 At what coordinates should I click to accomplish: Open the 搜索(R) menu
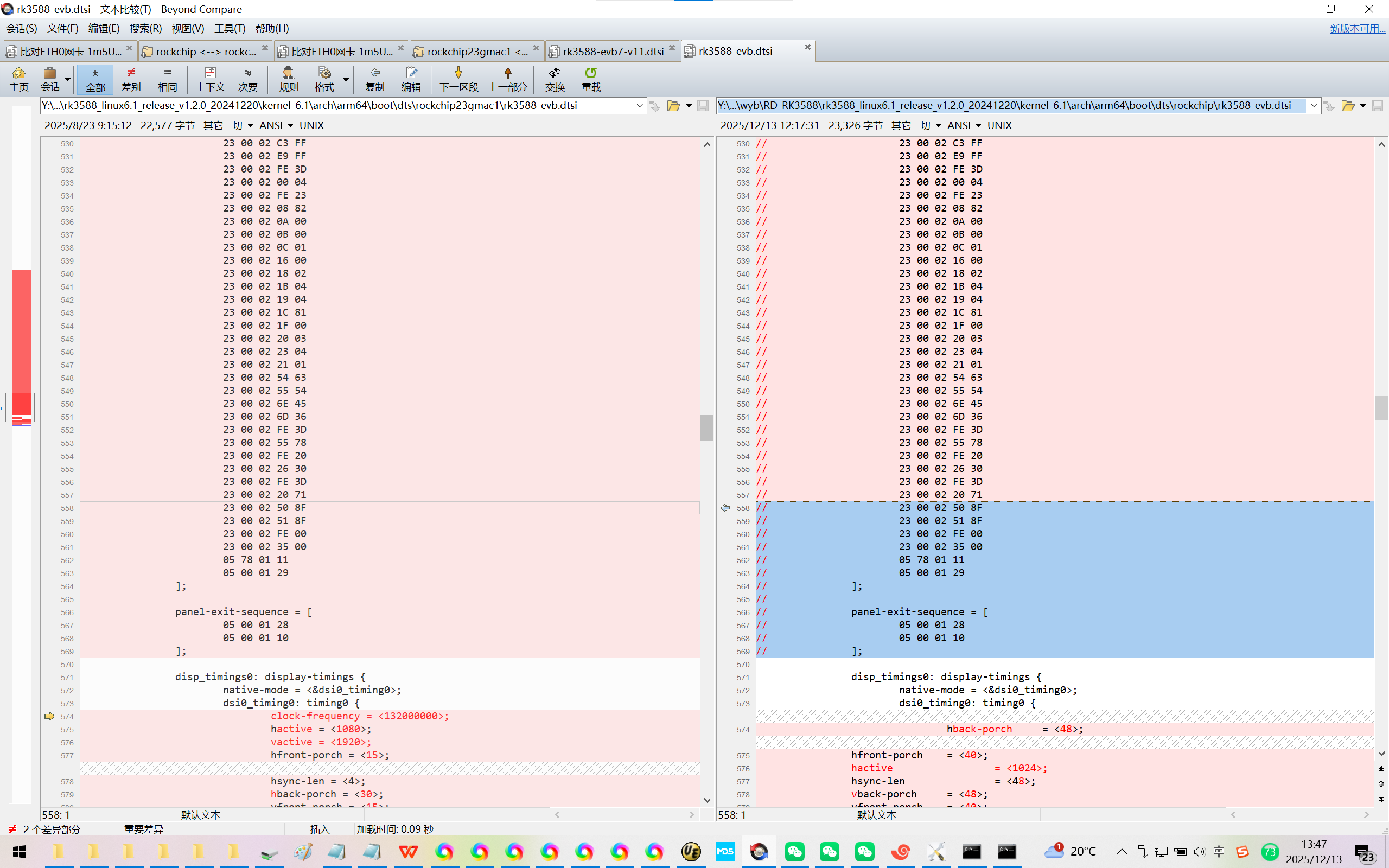[145, 28]
